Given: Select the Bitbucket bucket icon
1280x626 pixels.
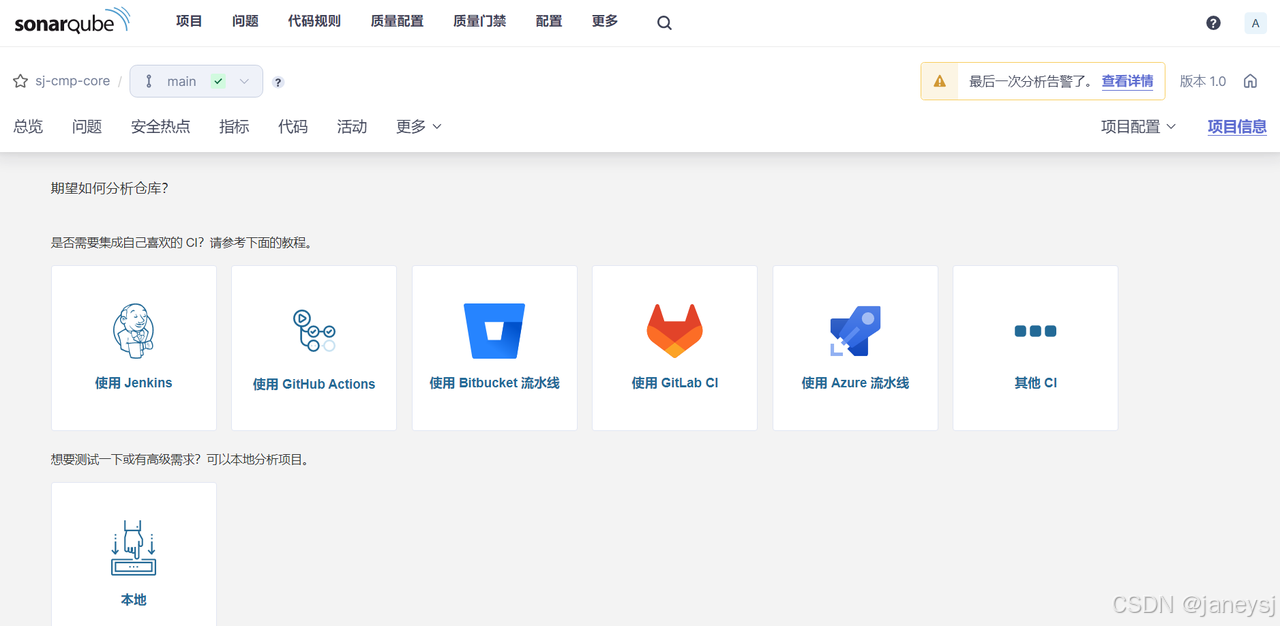Looking at the screenshot, I should coord(494,330).
